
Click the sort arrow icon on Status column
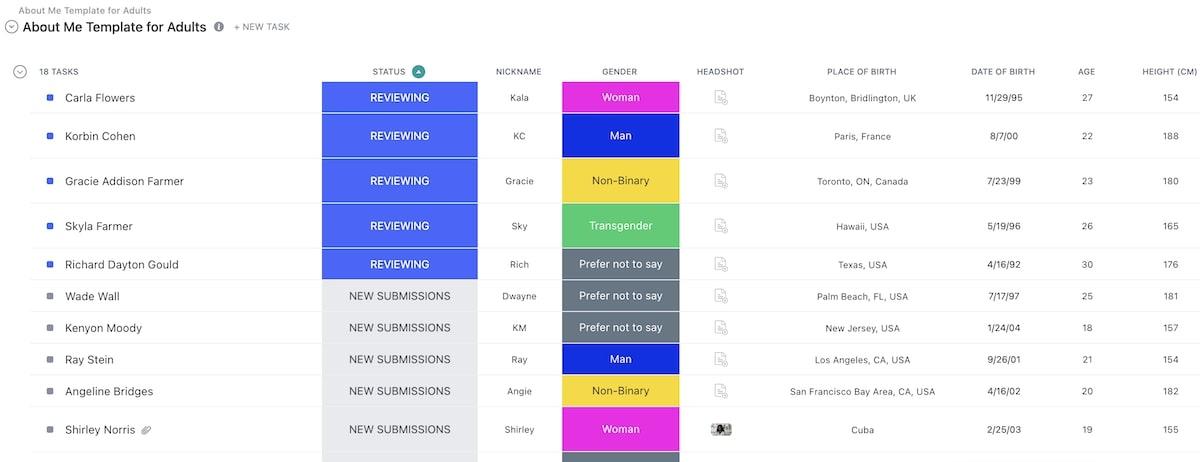[419, 72]
